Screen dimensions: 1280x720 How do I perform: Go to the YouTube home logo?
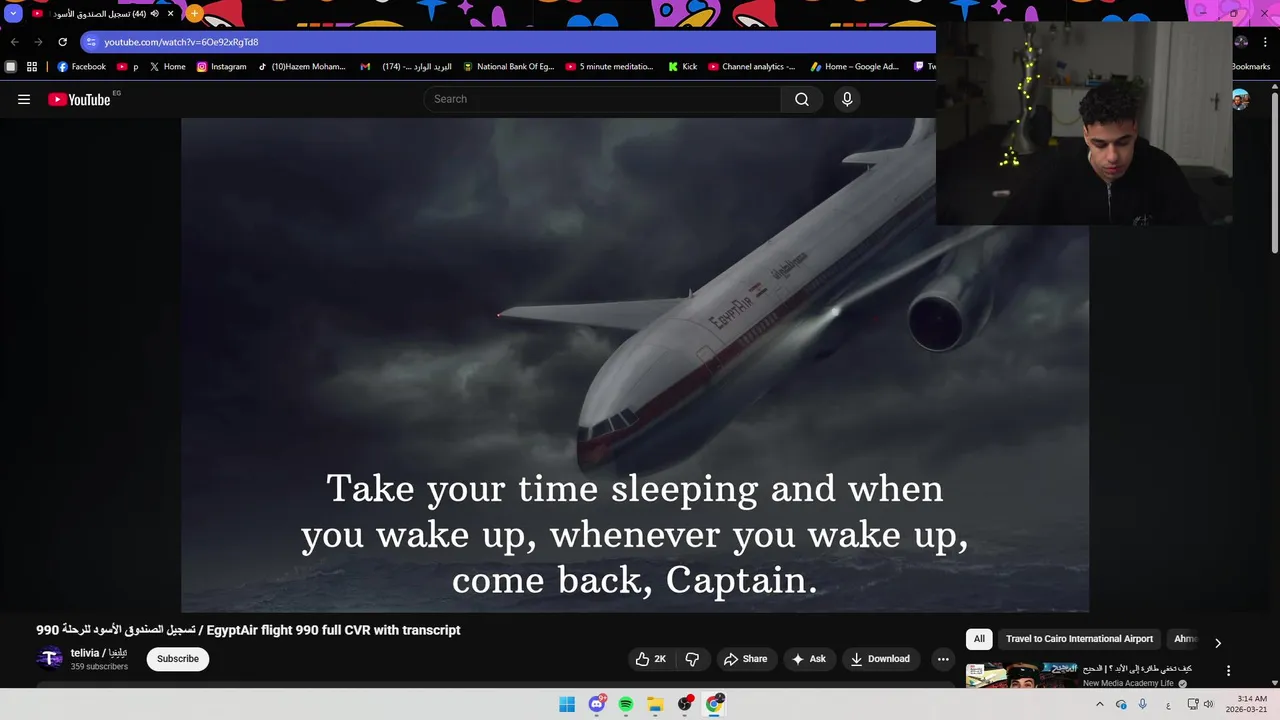80,99
